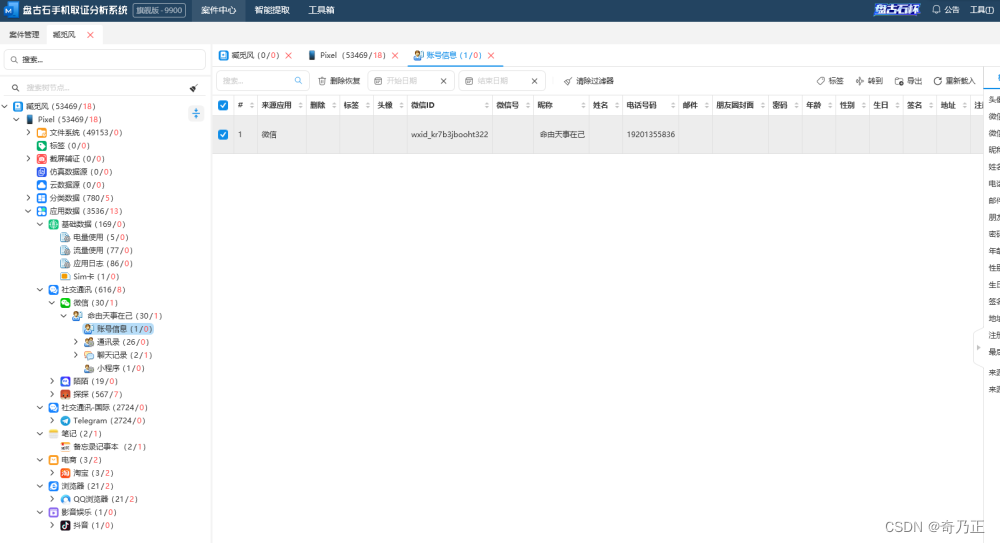Sort by the 电话号码 column header

pos(650,105)
